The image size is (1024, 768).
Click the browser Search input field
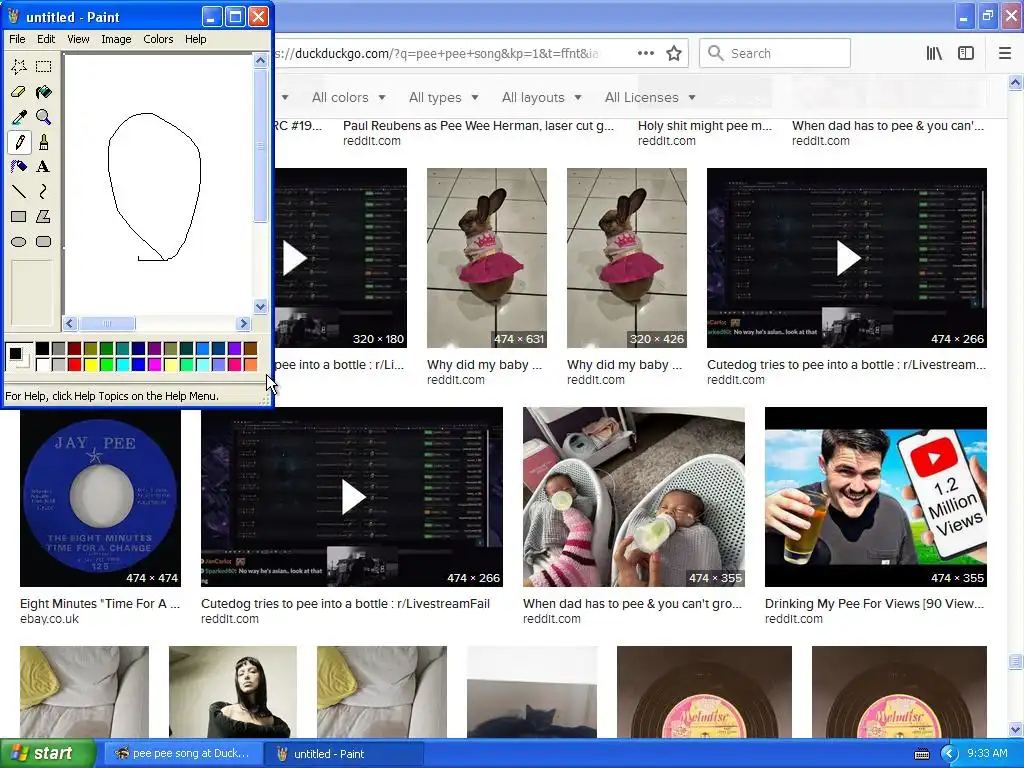775,53
